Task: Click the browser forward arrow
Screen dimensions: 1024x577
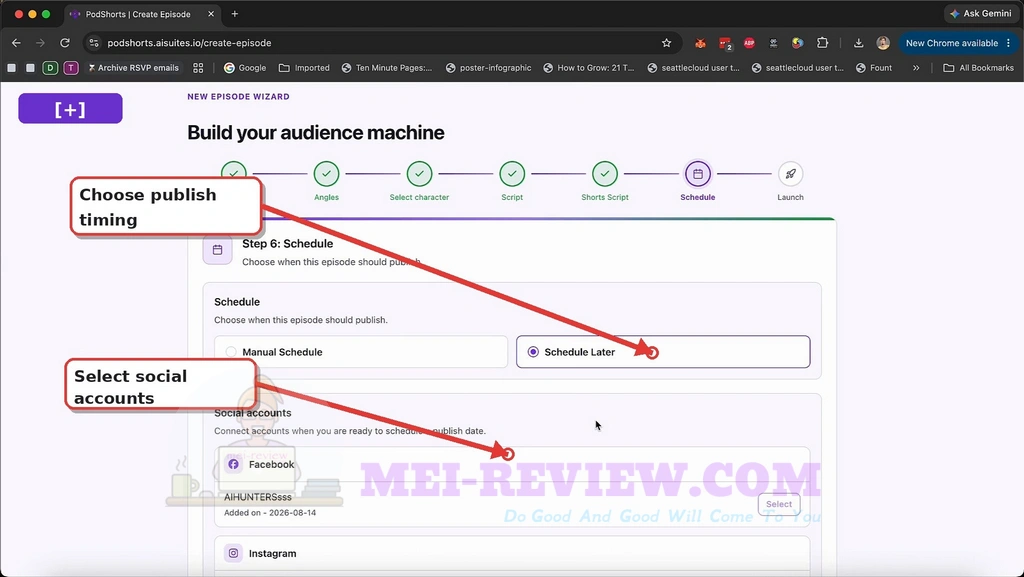Action: pyautogui.click(x=40, y=43)
